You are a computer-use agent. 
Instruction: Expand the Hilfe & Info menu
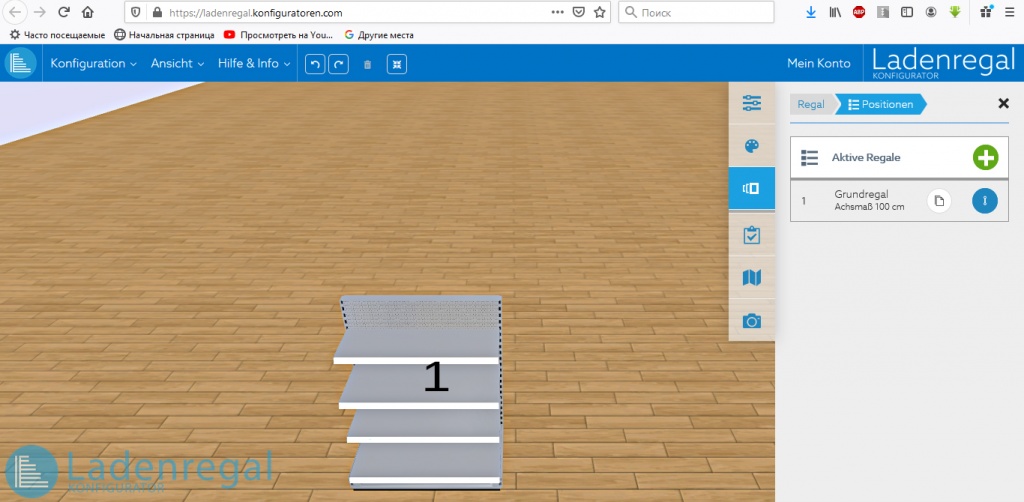(254, 64)
